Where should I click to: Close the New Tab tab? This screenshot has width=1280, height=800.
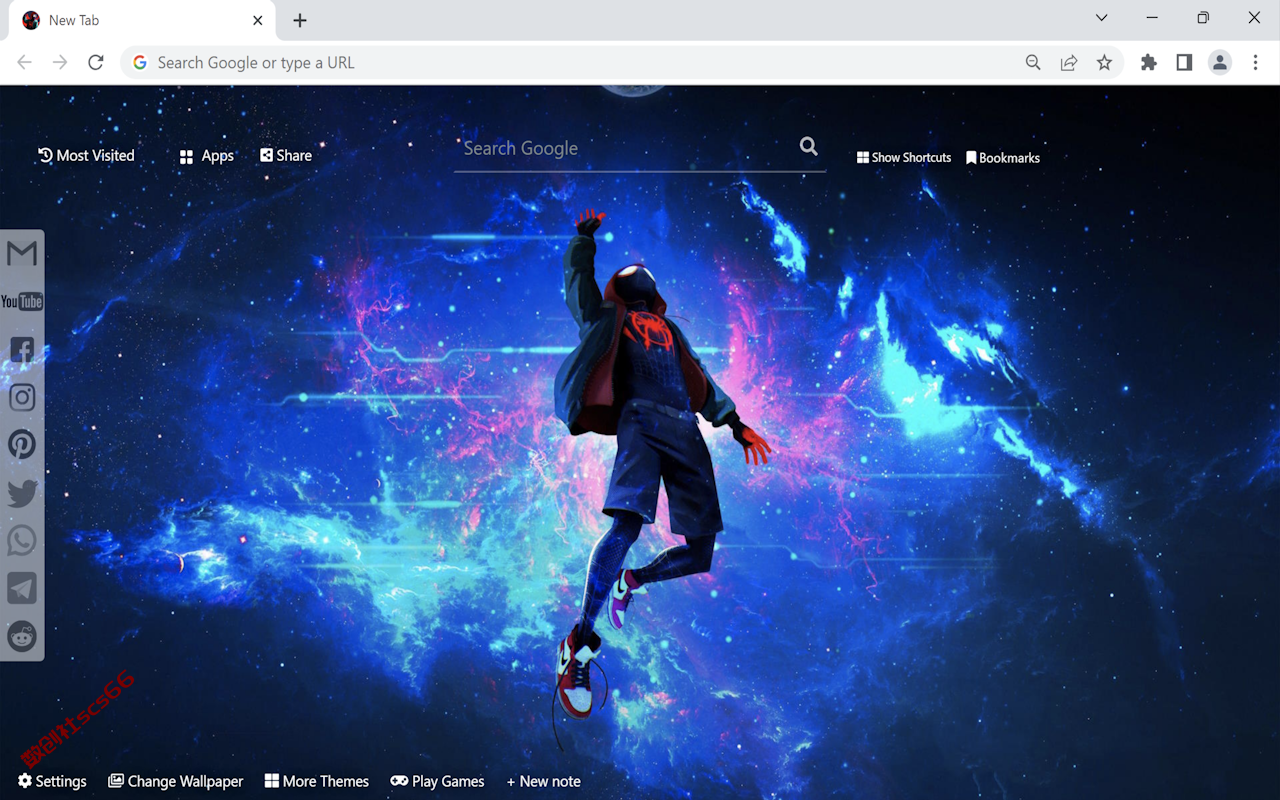point(258,20)
